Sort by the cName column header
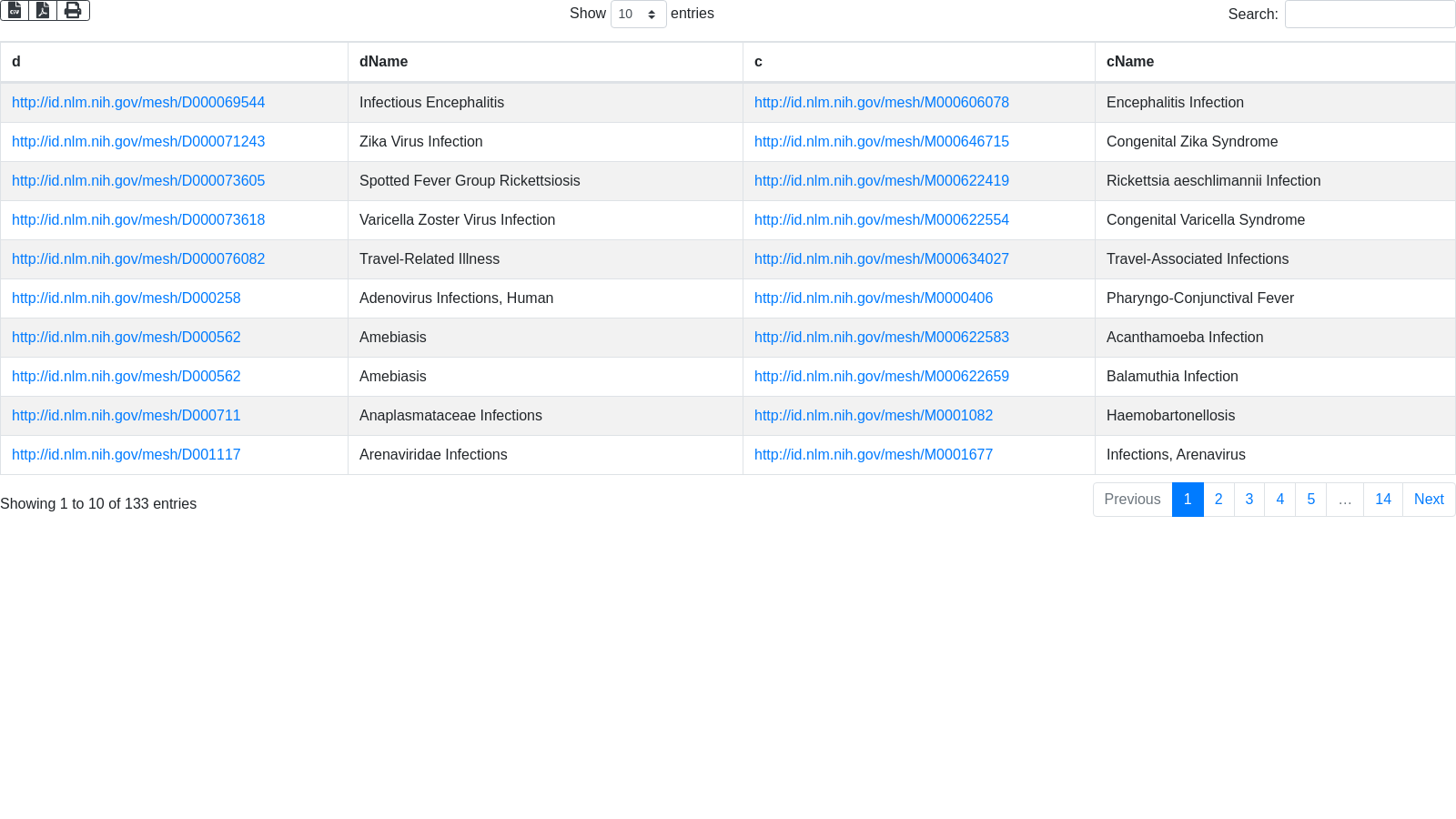The image size is (1456, 819). [1129, 62]
